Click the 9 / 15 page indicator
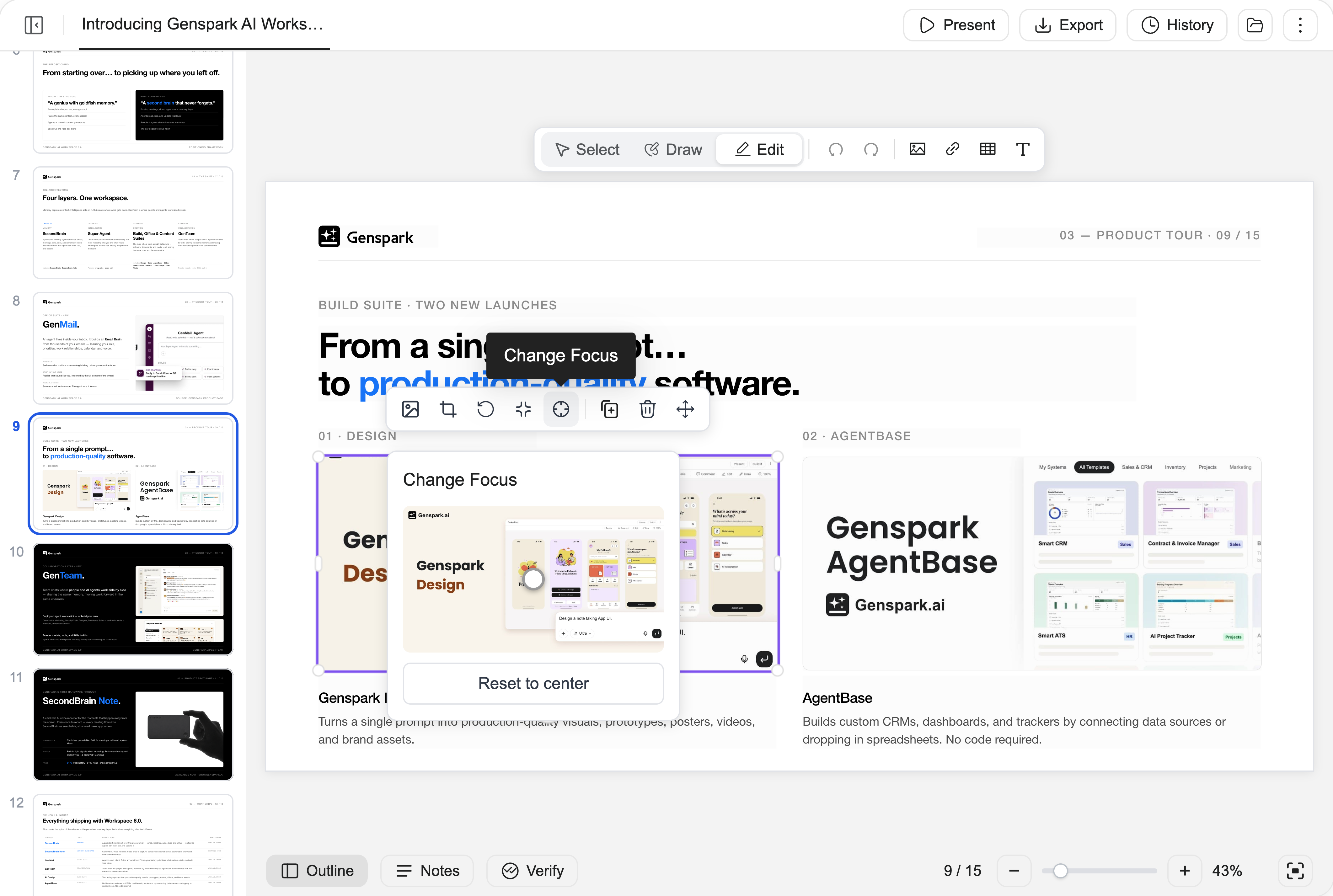1333x896 pixels. click(962, 871)
